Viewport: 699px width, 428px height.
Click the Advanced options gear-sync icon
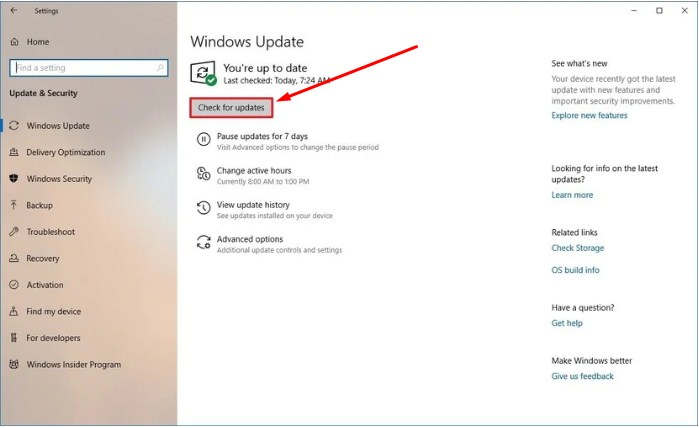(x=203, y=242)
